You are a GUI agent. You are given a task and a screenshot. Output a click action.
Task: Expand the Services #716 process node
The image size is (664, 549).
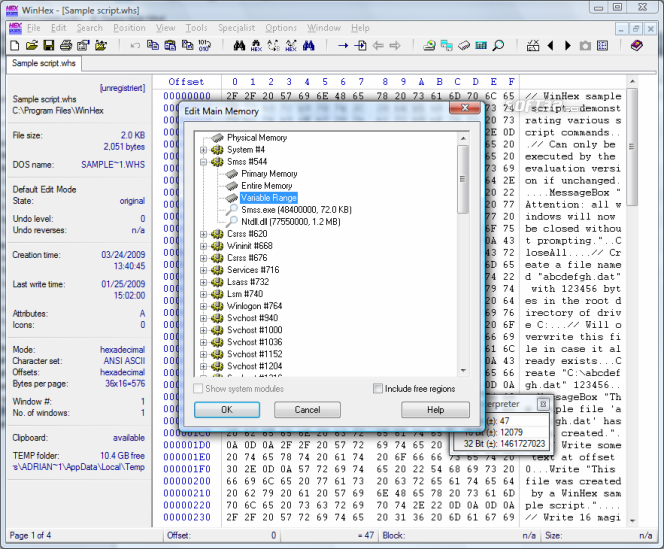click(204, 270)
